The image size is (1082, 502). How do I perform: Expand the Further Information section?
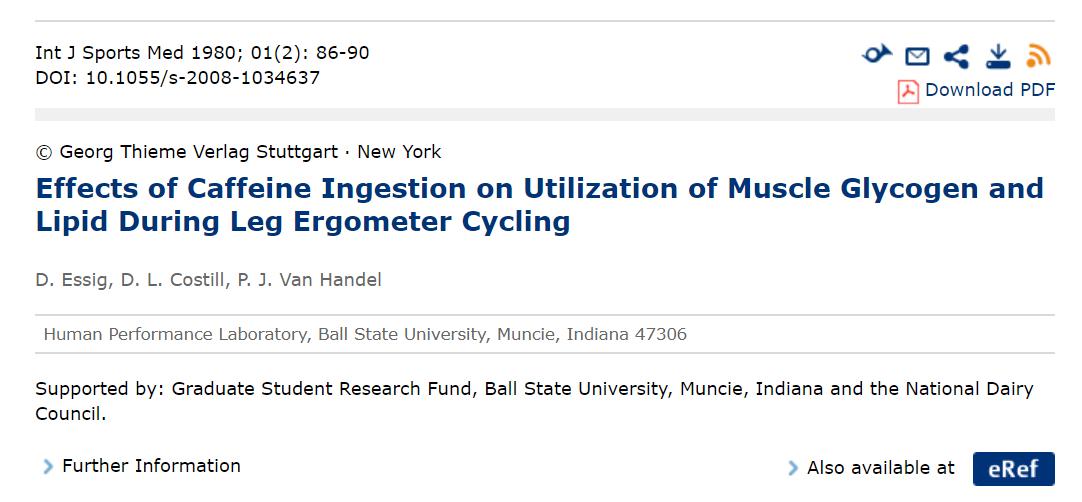(151, 466)
